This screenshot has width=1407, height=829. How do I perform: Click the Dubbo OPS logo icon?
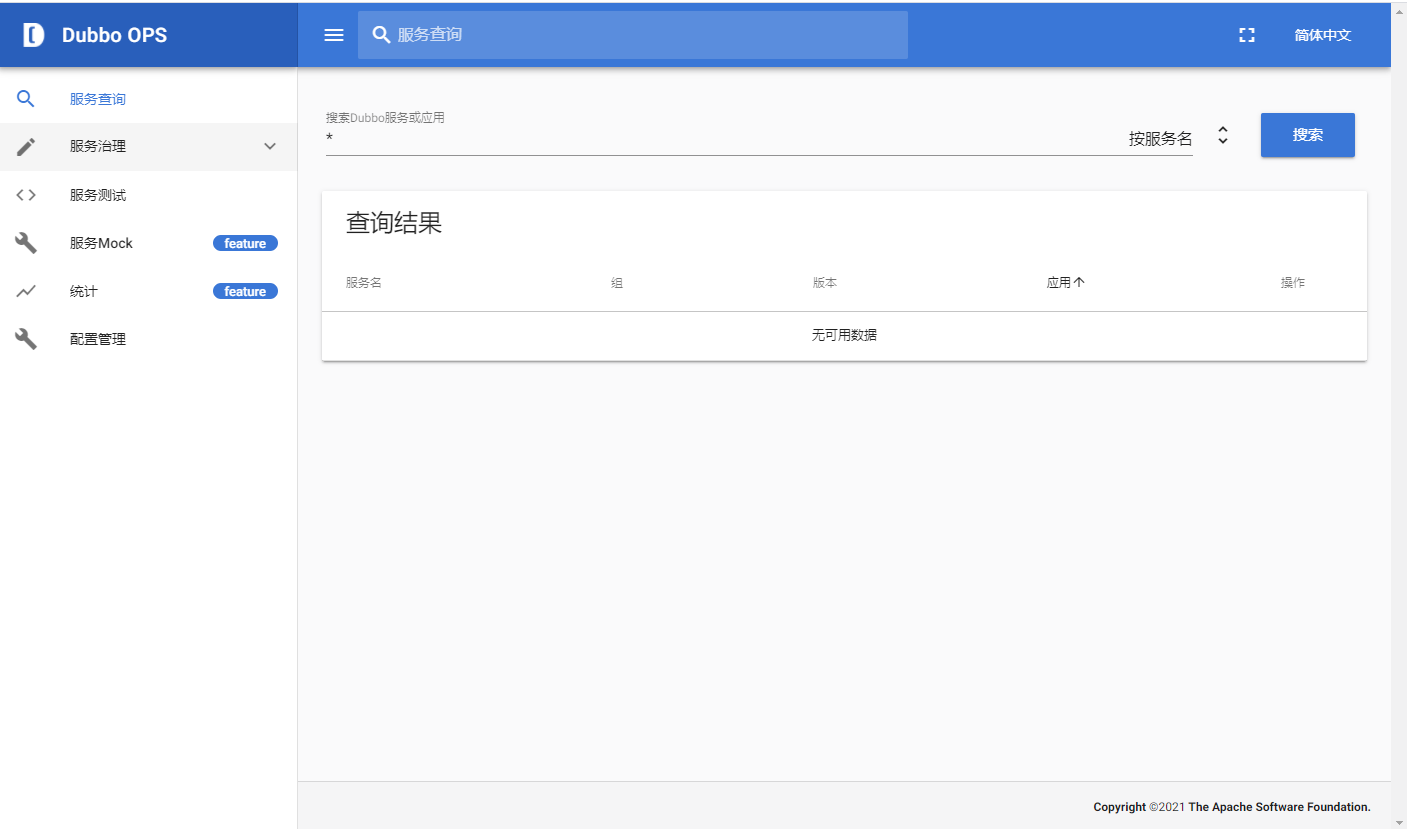tap(34, 35)
